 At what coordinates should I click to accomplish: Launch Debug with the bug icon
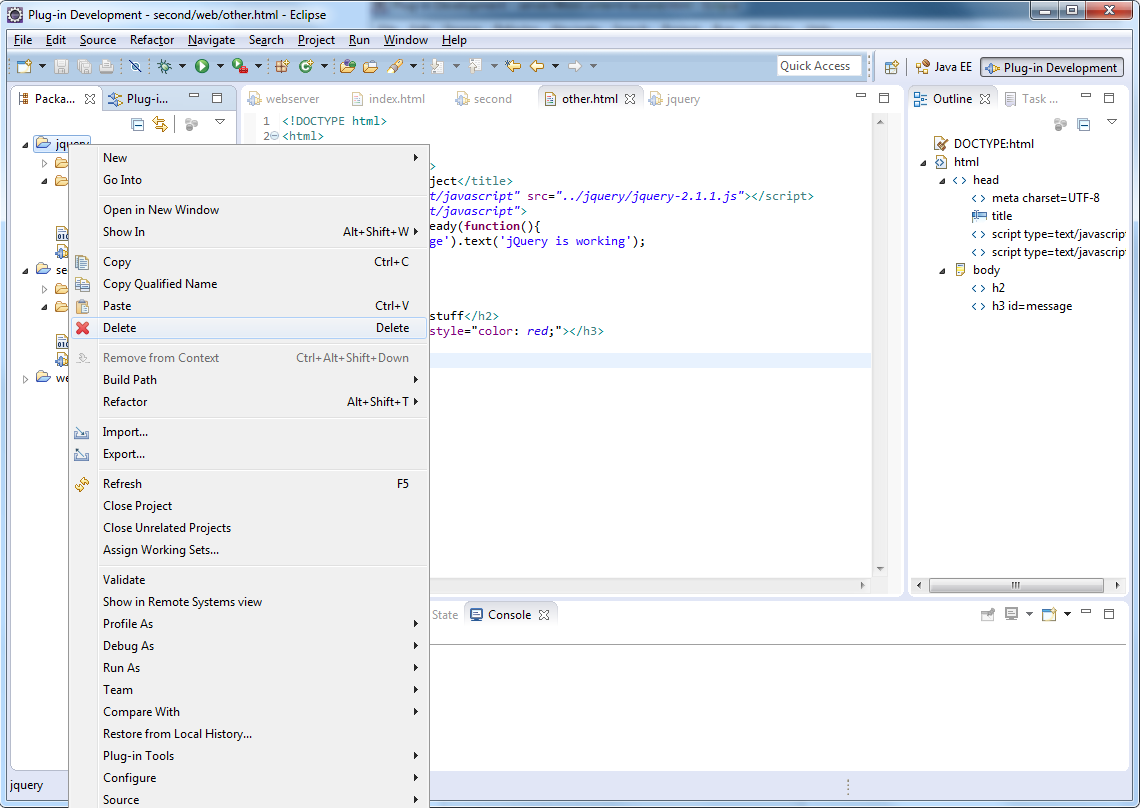click(x=164, y=66)
